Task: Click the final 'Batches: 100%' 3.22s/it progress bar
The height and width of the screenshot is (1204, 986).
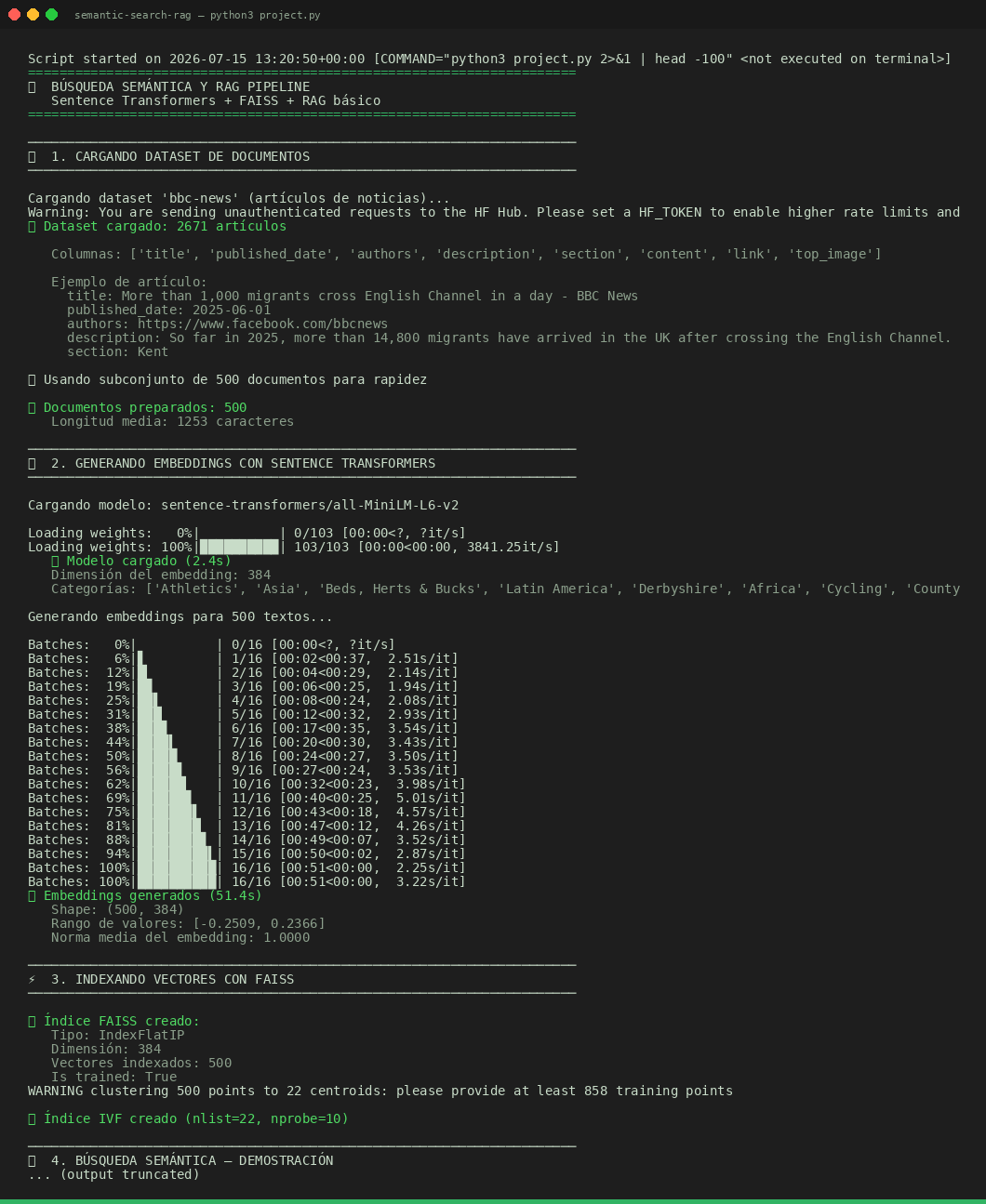Action: pos(177,881)
